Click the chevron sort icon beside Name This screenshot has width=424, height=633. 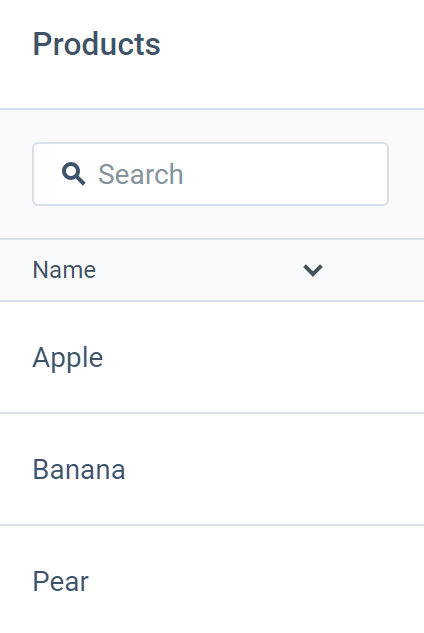313,270
